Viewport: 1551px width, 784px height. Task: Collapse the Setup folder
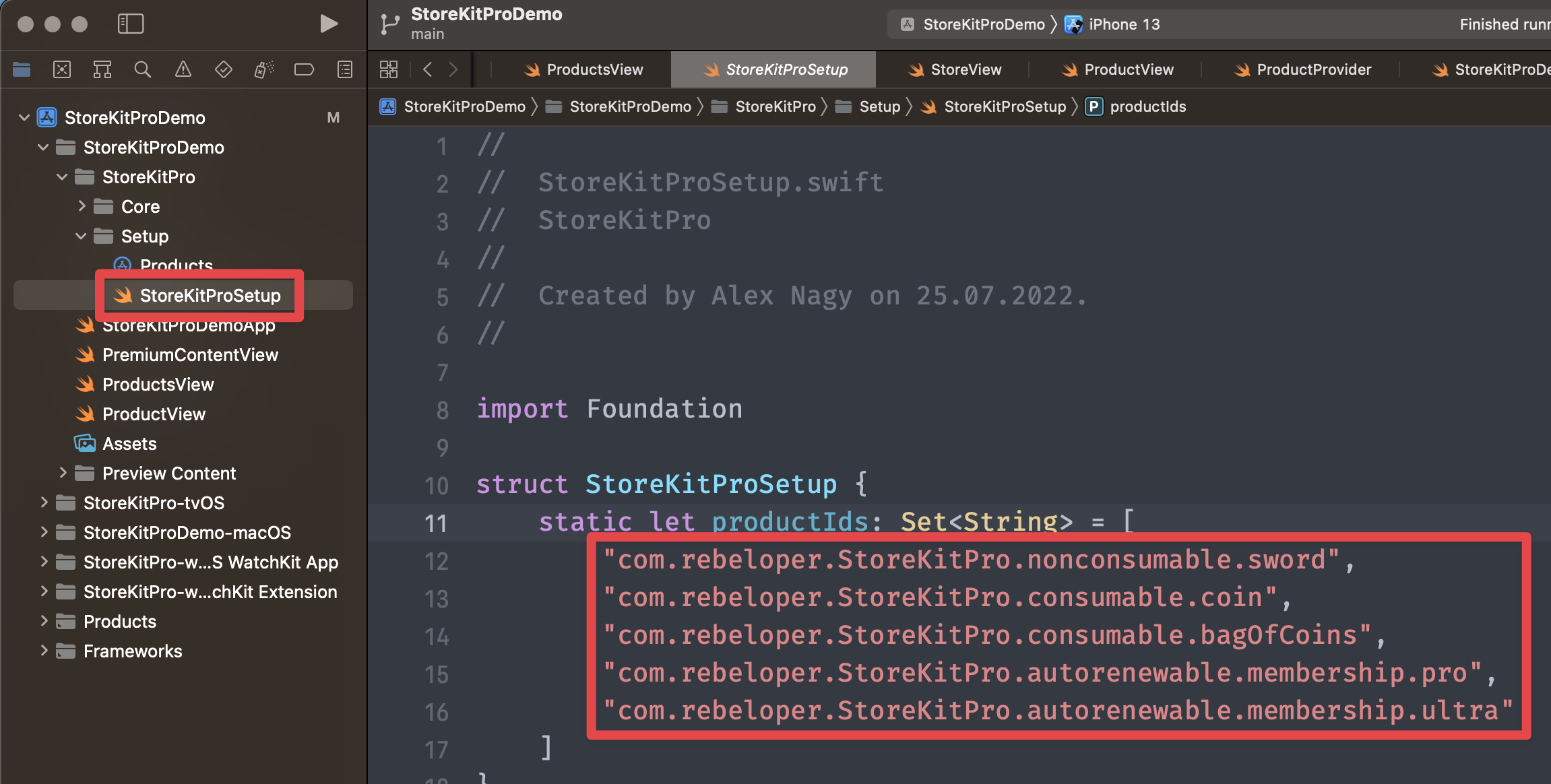pyautogui.click(x=81, y=236)
